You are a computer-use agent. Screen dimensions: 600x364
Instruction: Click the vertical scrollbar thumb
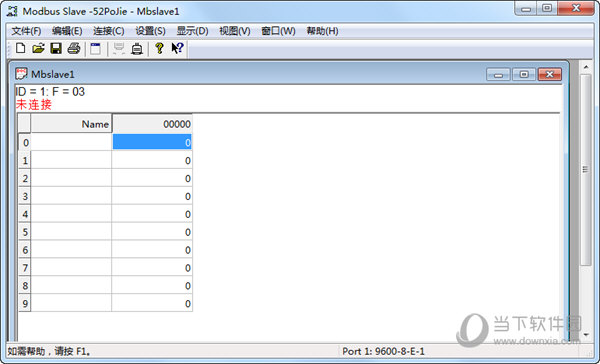tap(586, 170)
